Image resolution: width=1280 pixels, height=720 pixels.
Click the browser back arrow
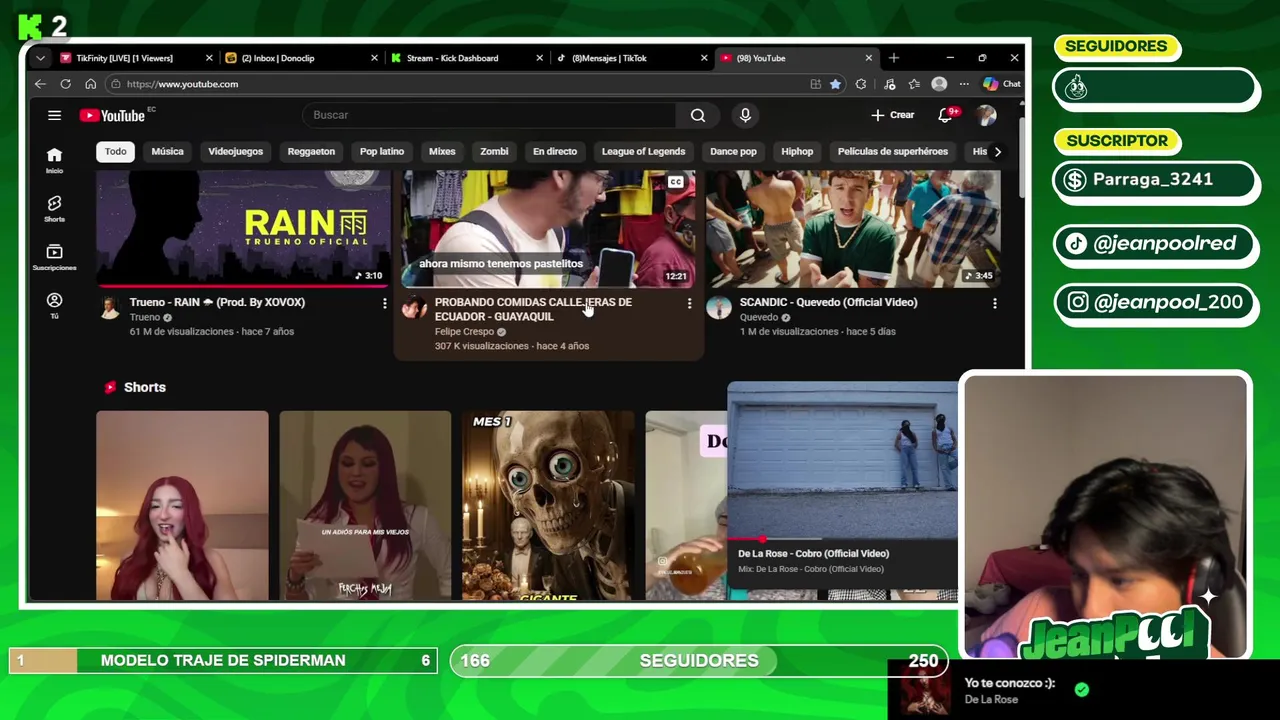[x=40, y=84]
